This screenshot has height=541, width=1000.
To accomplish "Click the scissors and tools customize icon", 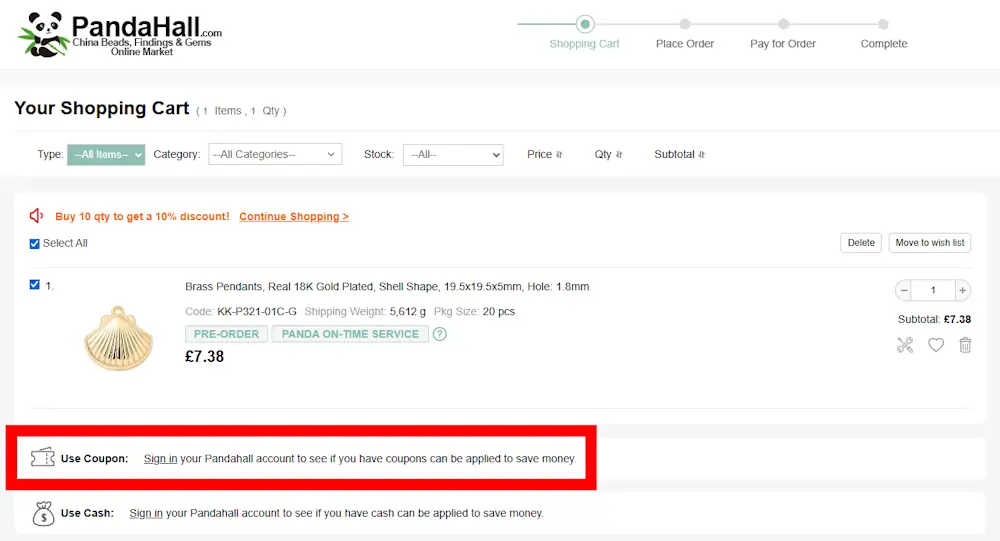I will [x=904, y=345].
